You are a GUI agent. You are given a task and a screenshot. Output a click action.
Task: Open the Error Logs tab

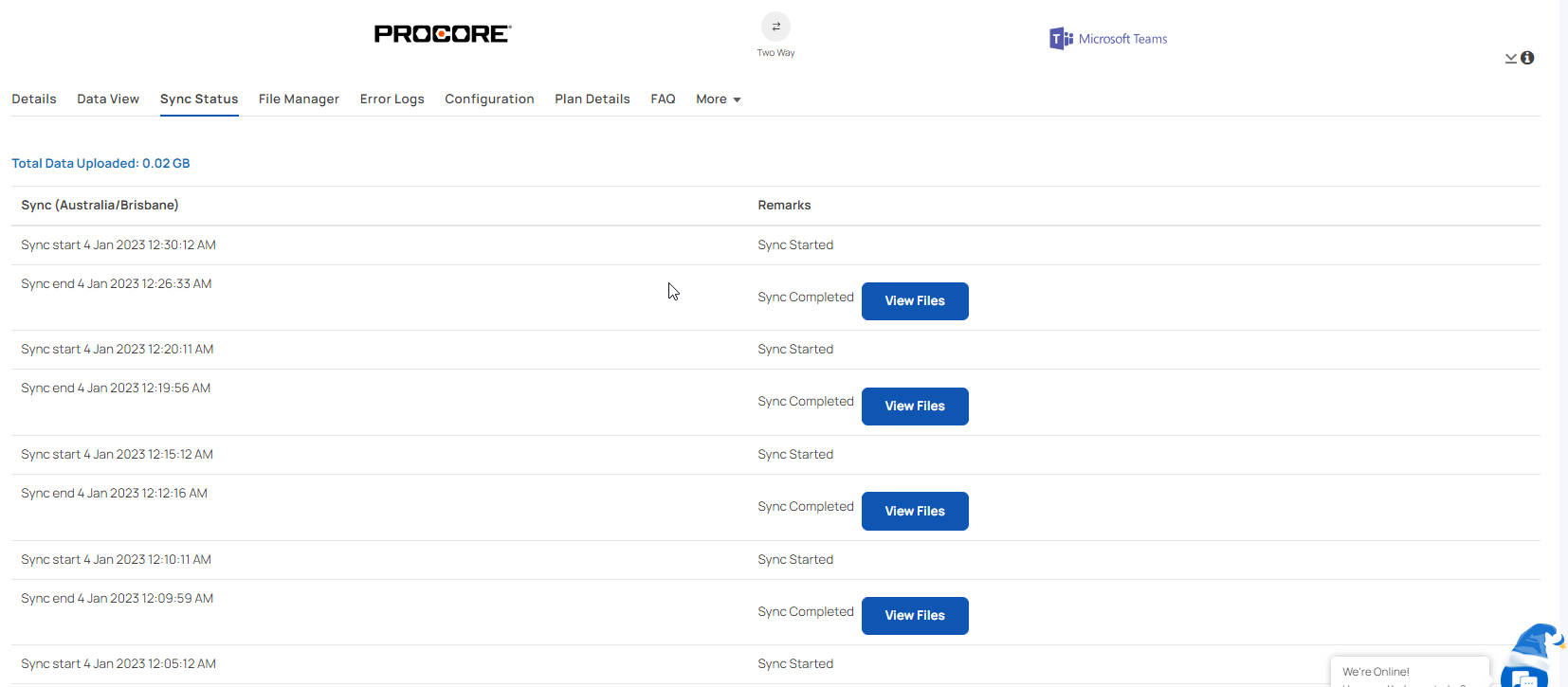point(392,99)
